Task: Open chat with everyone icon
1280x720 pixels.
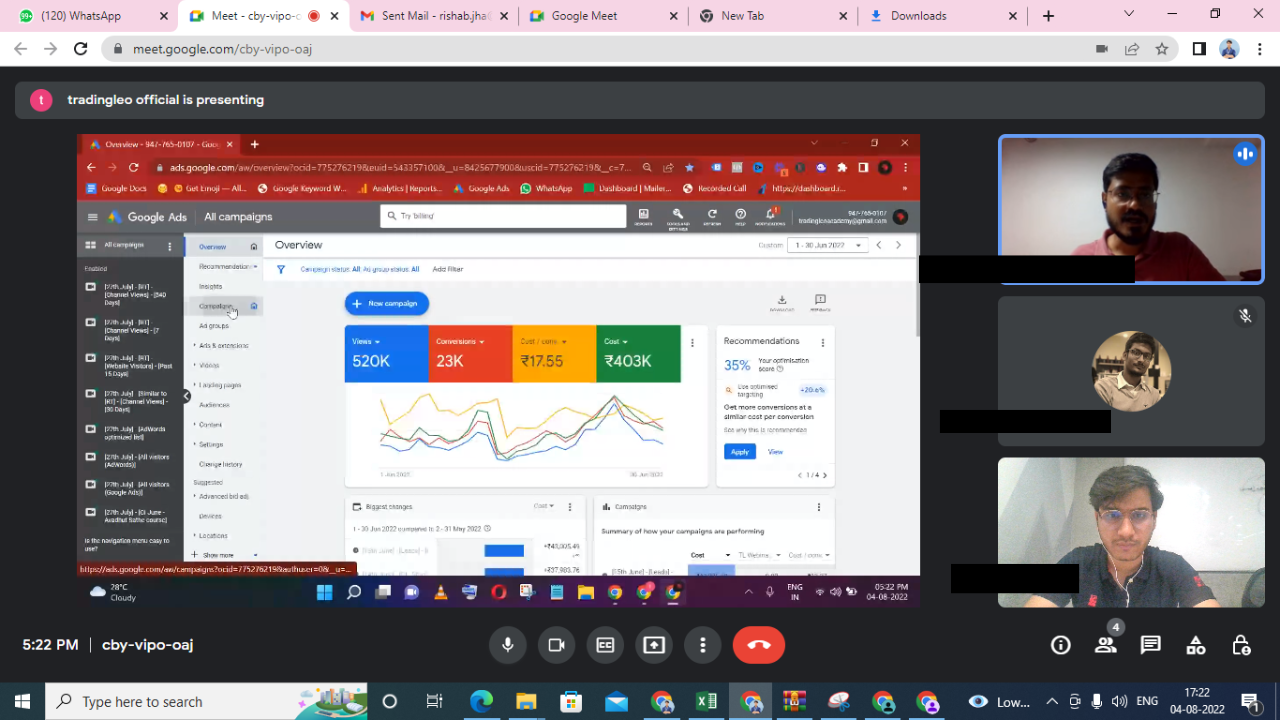Action: (1151, 645)
